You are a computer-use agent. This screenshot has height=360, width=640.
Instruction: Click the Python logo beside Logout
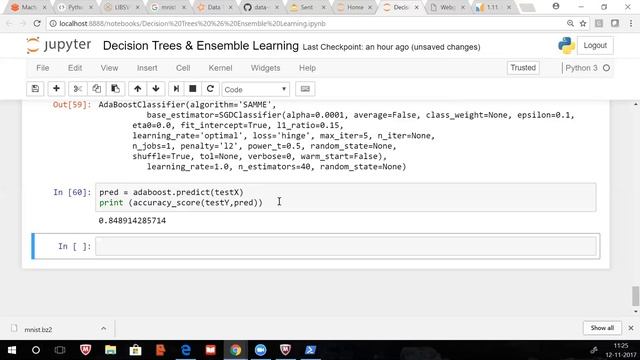pyautogui.click(x=567, y=45)
